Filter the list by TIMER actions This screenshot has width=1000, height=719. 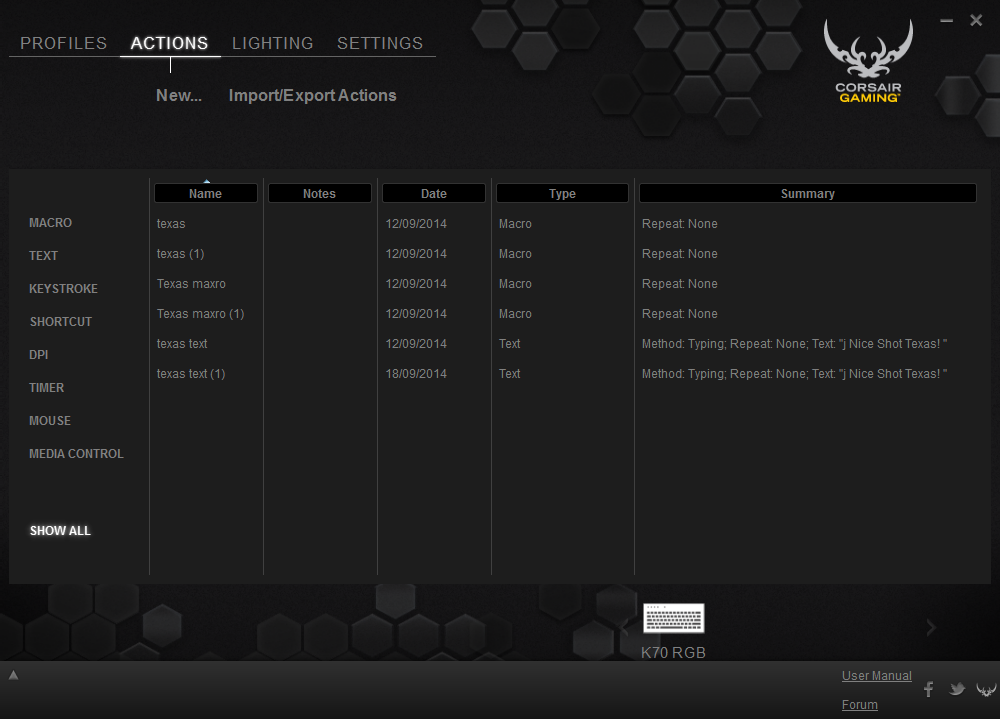(47, 388)
